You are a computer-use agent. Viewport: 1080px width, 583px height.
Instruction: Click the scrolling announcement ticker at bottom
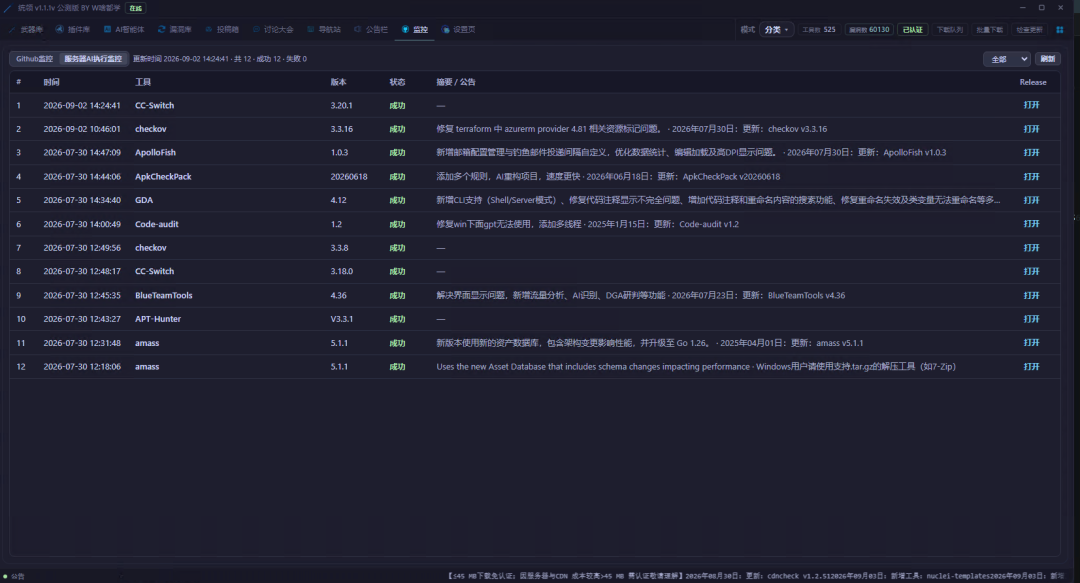[x=756, y=576]
